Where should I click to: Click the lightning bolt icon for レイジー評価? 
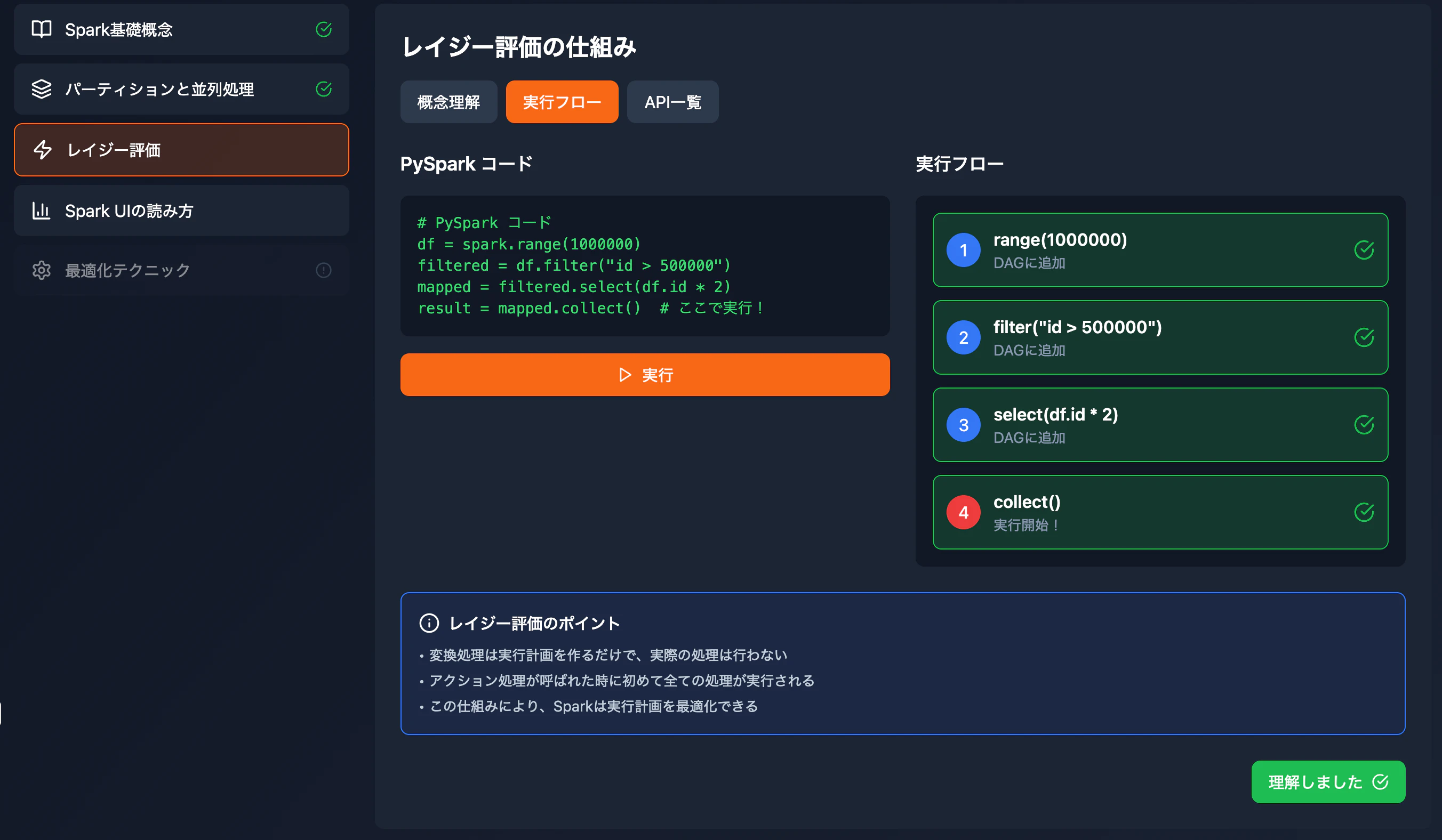tap(42, 150)
